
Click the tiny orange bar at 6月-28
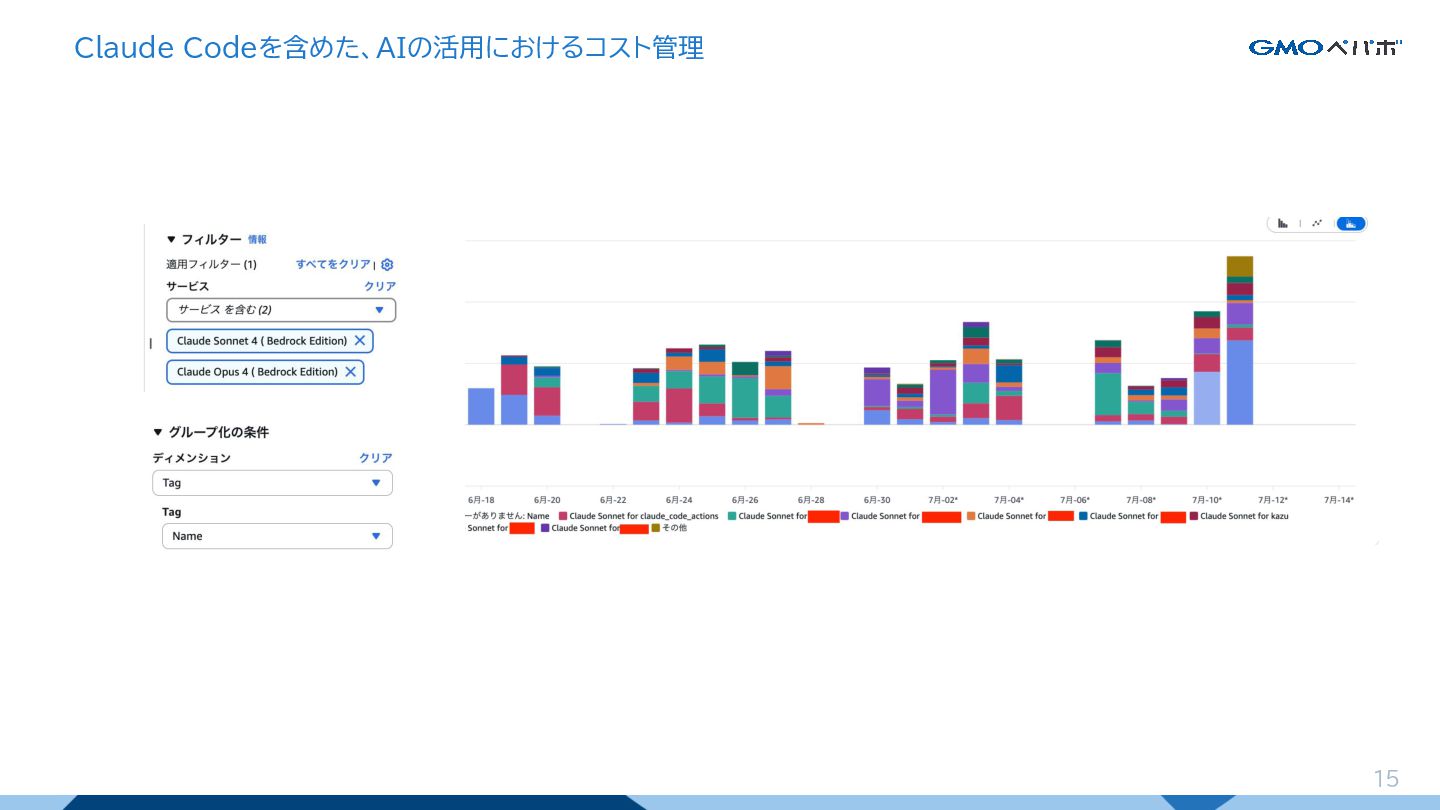(811, 424)
